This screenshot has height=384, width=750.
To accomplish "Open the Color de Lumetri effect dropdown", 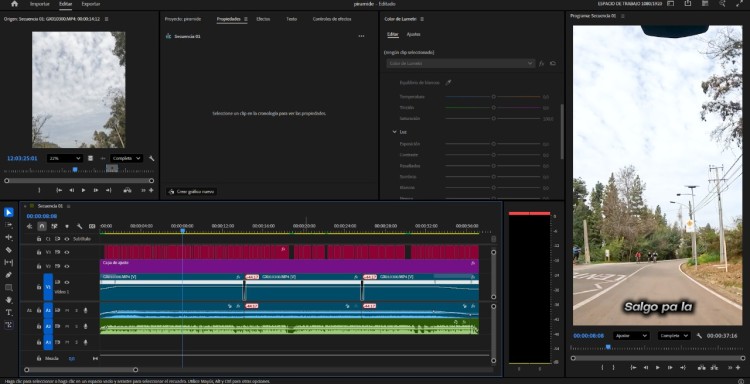I will click(460, 64).
